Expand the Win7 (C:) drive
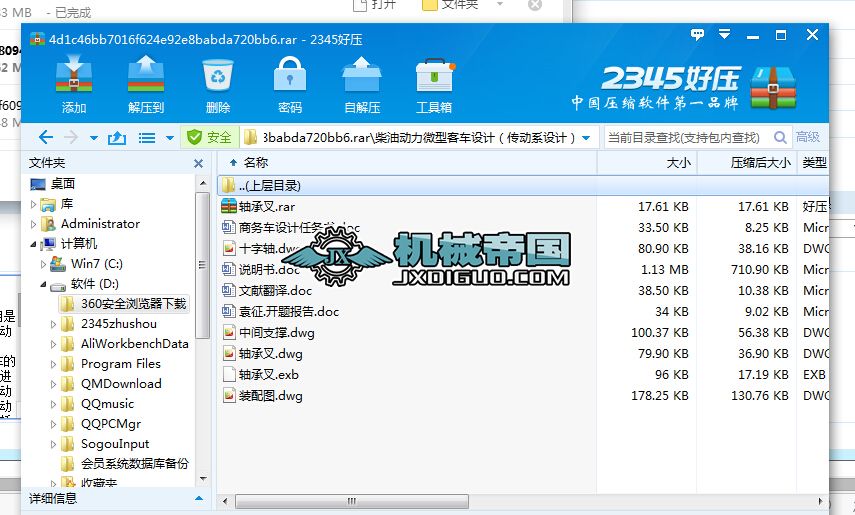The width and height of the screenshot is (855, 515). point(44,264)
